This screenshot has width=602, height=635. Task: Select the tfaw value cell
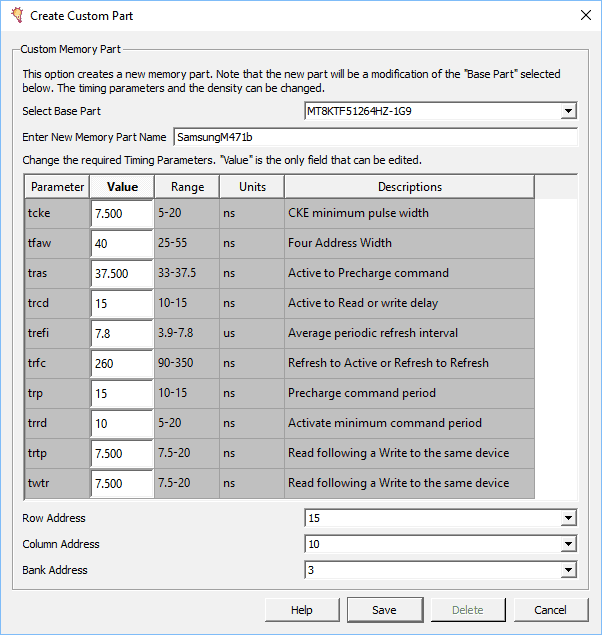[x=121, y=243]
